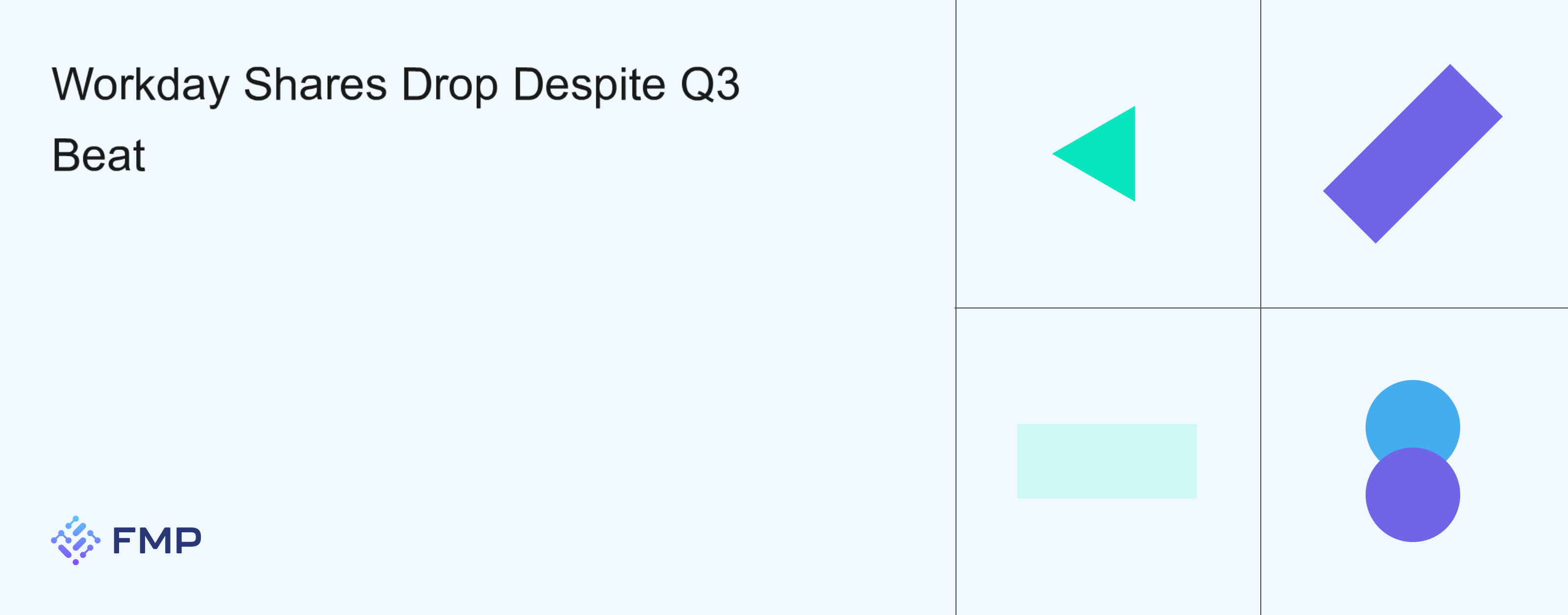Image resolution: width=1568 pixels, height=615 pixels.
Task: Click the FMP diamond logo icon
Action: (x=75, y=540)
